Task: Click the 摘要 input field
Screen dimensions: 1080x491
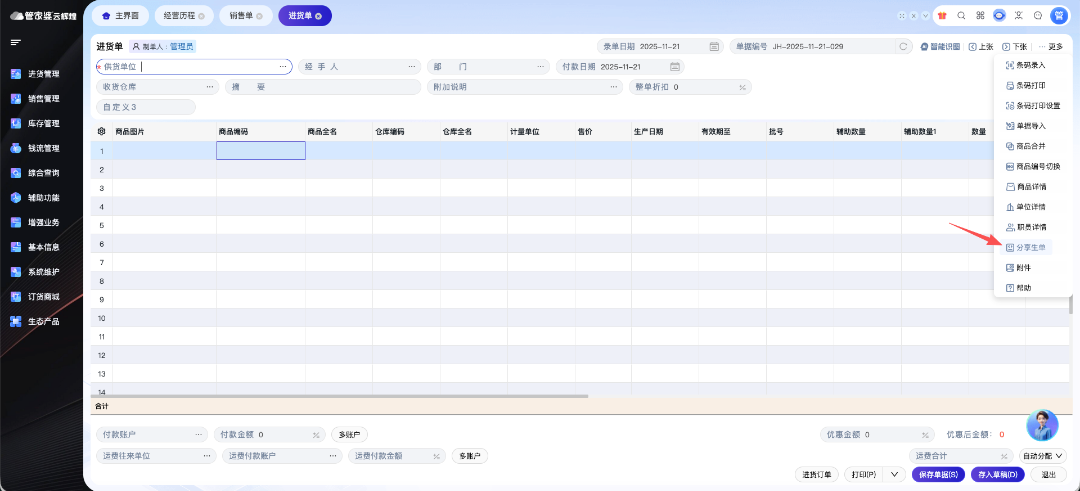Action: [x=340, y=87]
